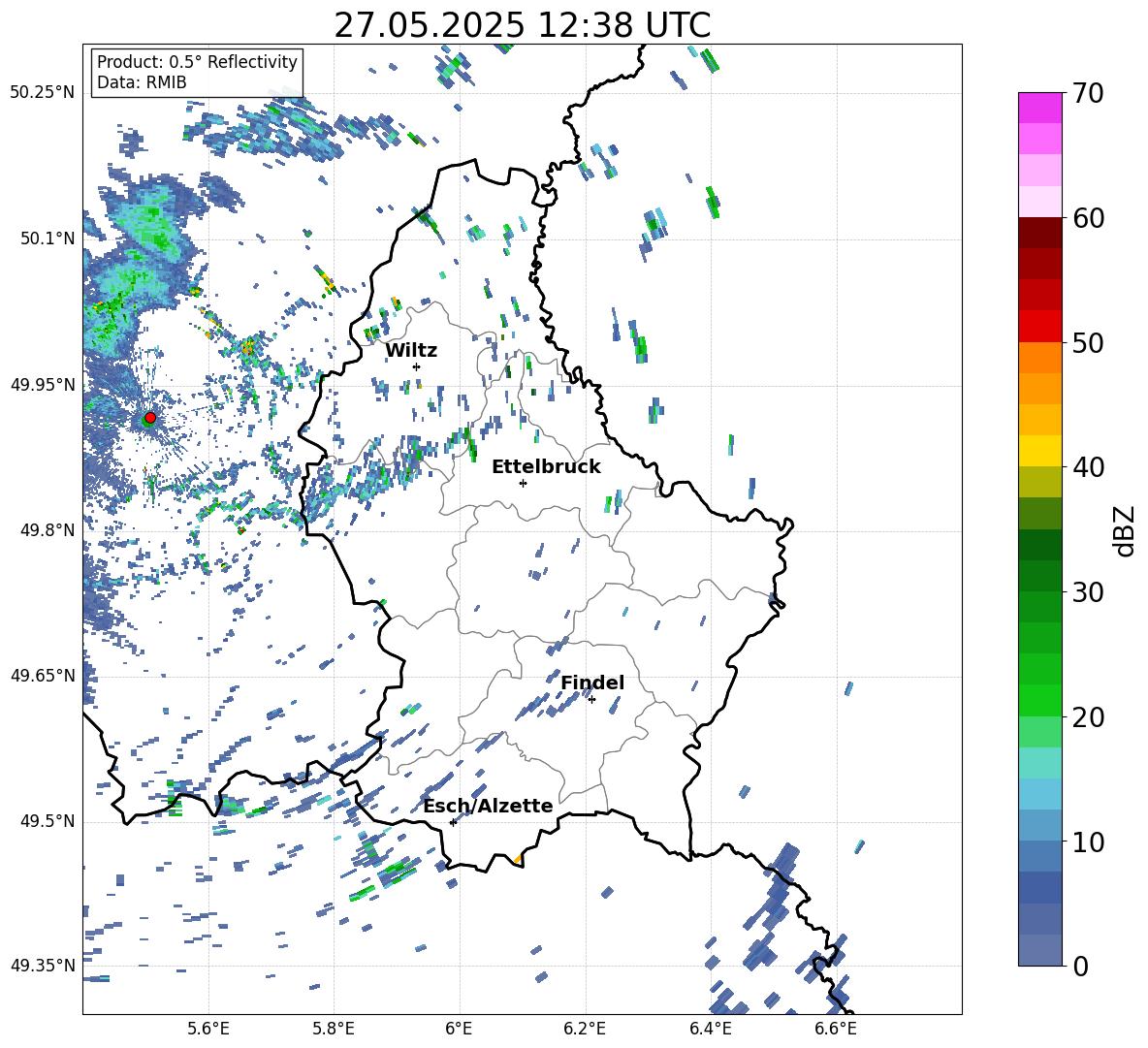Click the 10 tick label on colorbar
Viewport: 1148px width, 1048px height.
click(1088, 842)
